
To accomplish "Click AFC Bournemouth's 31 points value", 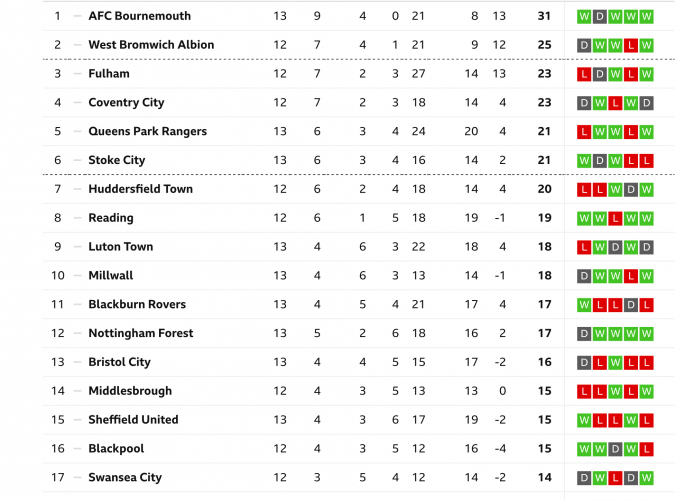I will pos(544,16).
